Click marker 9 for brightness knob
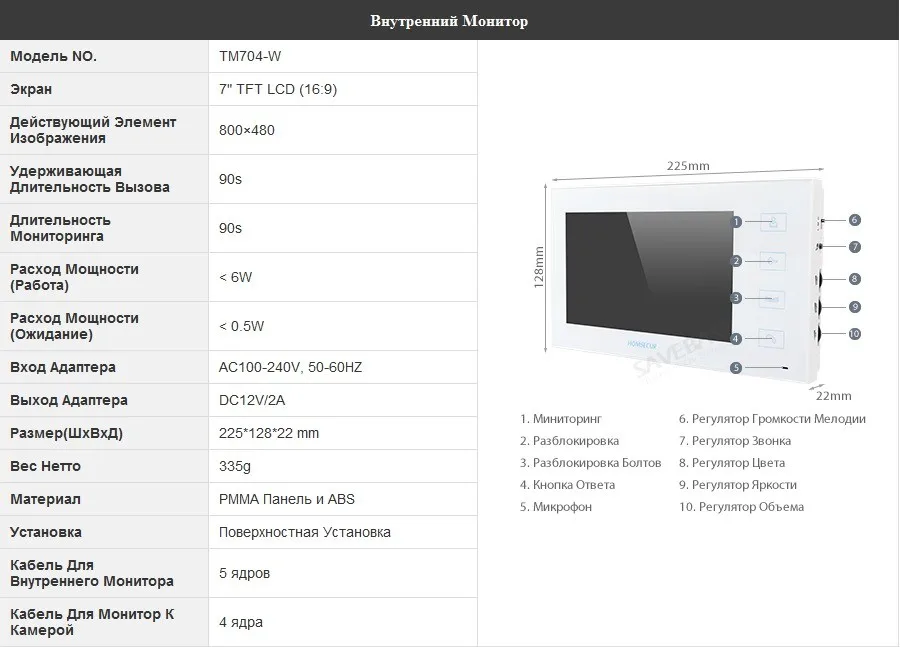 [855, 307]
